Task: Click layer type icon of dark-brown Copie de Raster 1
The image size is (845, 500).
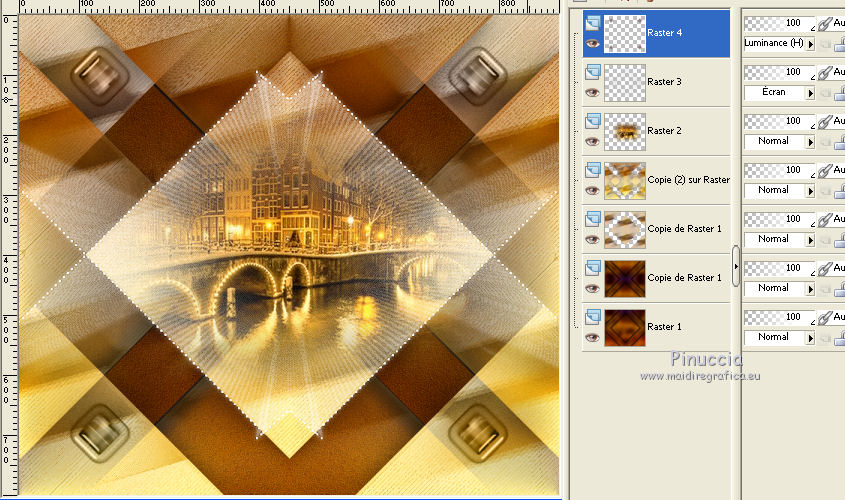Action: (x=593, y=268)
